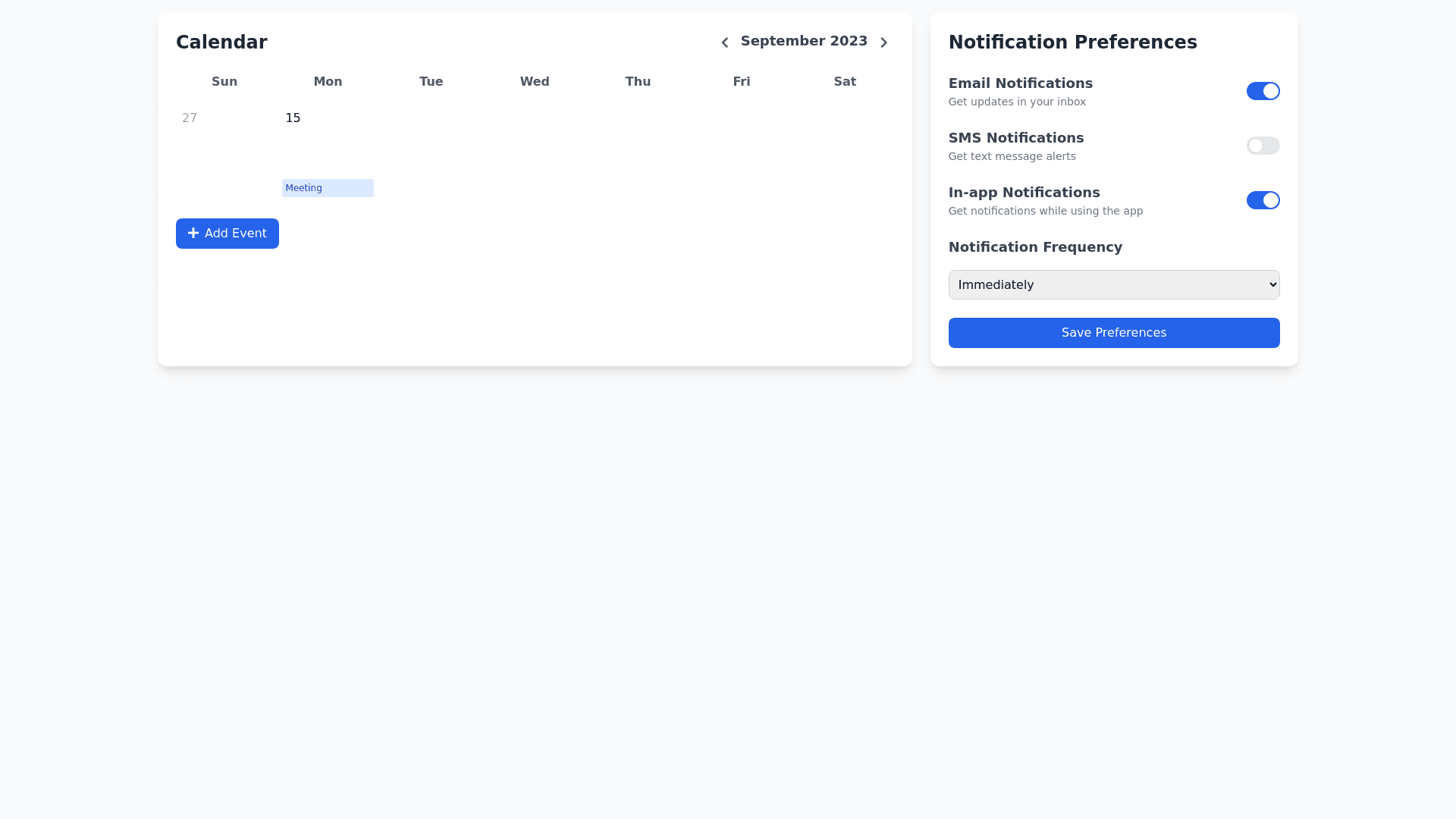Go to next month chevron

coord(883,42)
